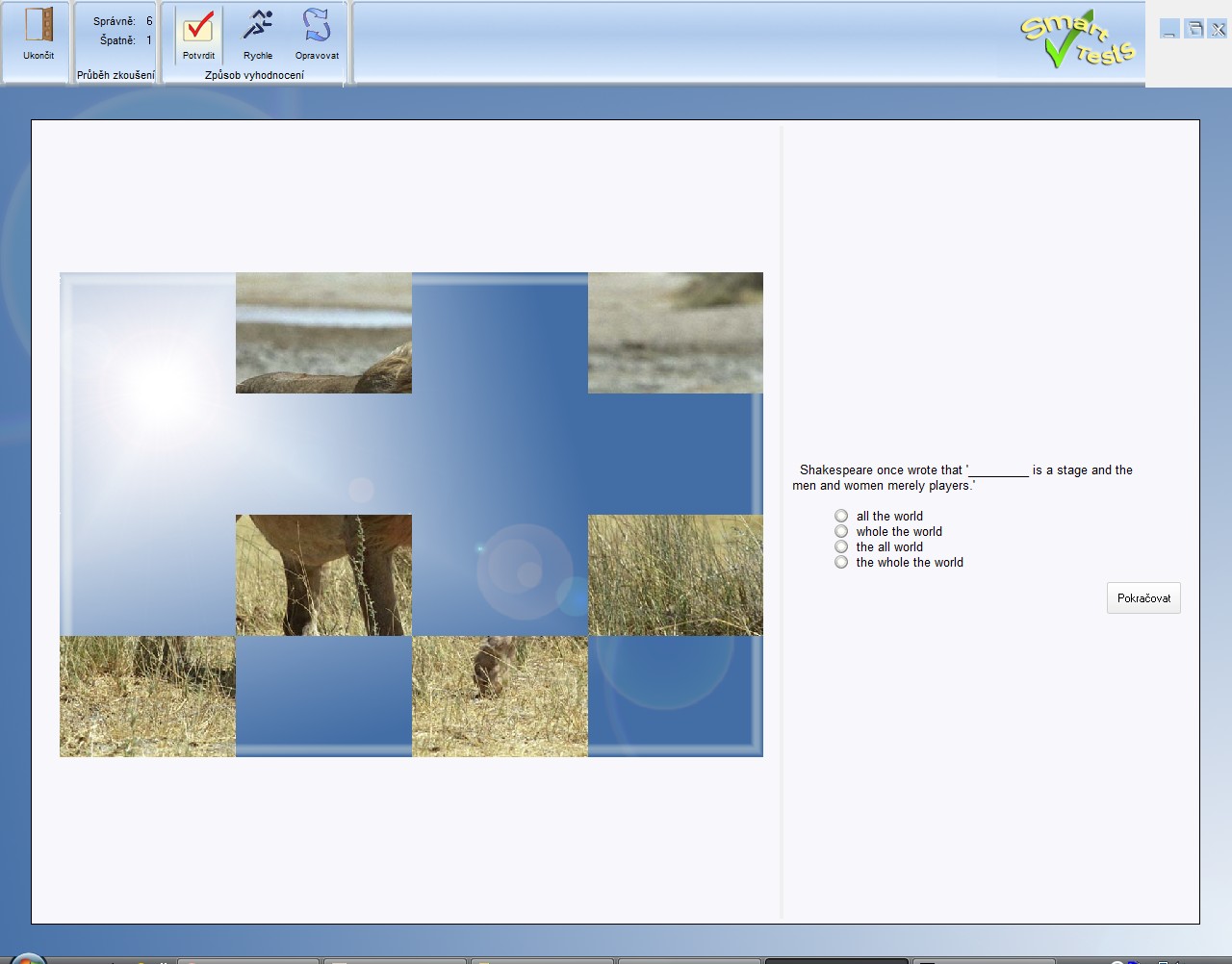Restore the window with the maximize icon
This screenshot has height=964, width=1232.
pos(1193,30)
